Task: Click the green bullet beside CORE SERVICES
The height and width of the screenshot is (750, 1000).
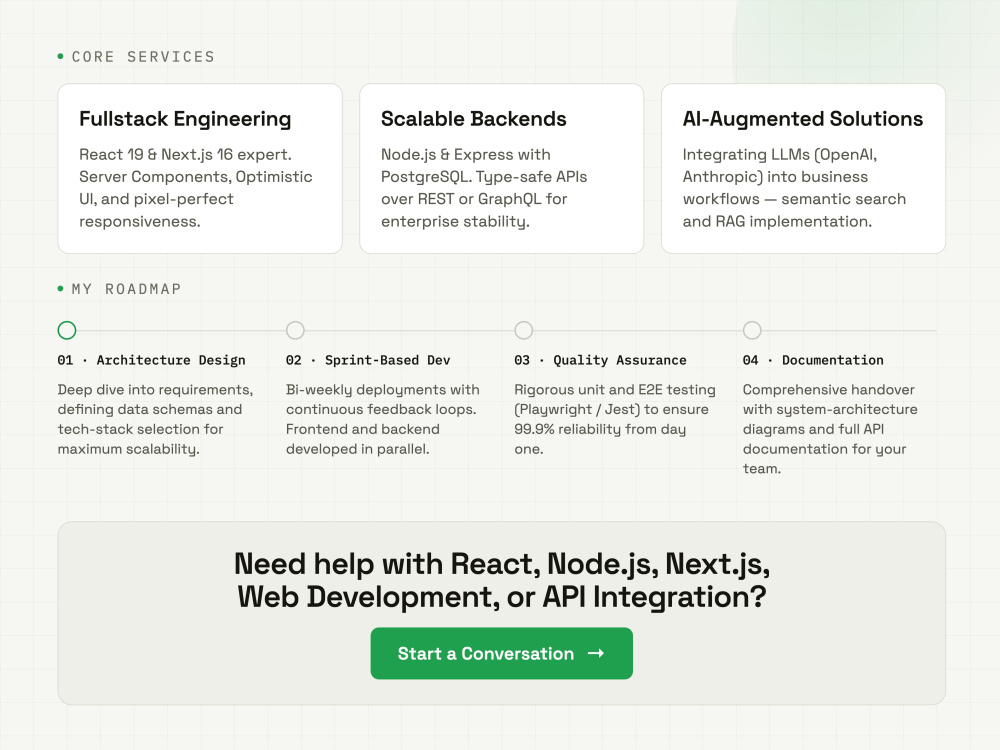Action: 61,57
